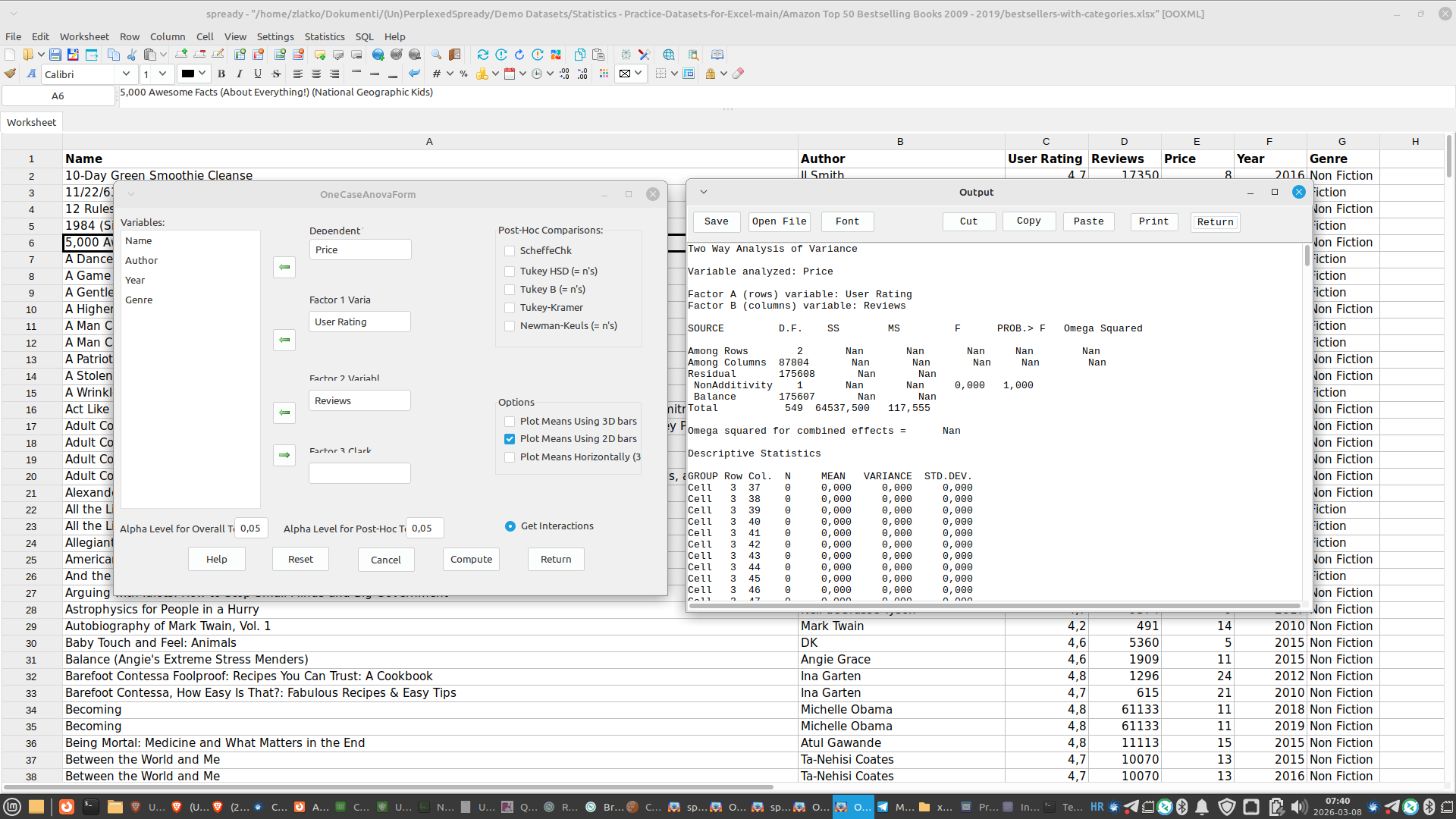Enable the Scheffe post-hoc checkbox
1456x819 pixels.
point(510,251)
